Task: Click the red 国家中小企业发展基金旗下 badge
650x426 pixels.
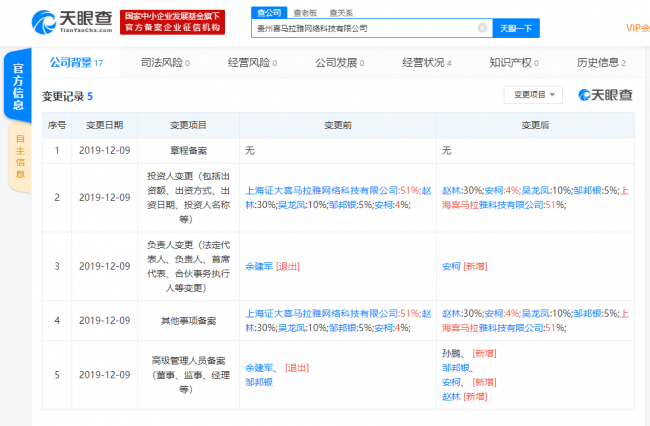Action: (x=172, y=22)
